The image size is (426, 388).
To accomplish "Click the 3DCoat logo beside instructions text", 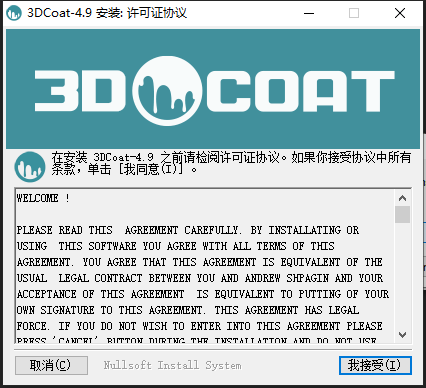I will [x=30, y=167].
